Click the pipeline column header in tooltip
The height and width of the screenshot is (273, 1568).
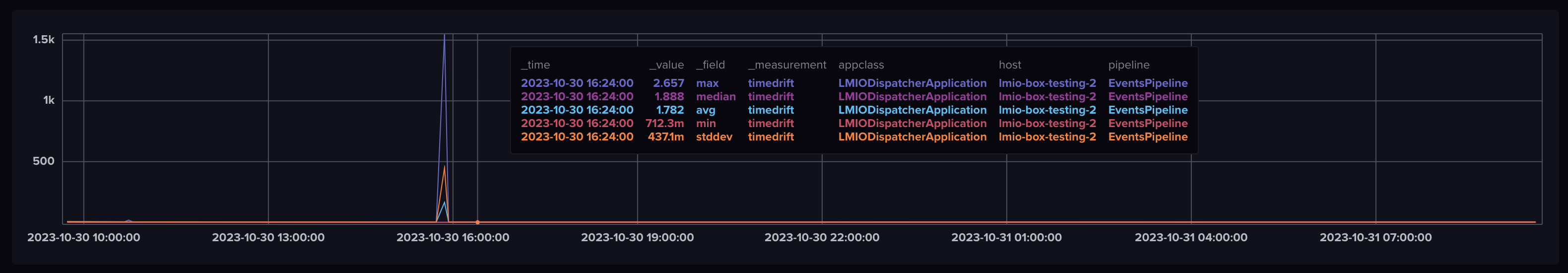coord(1129,65)
